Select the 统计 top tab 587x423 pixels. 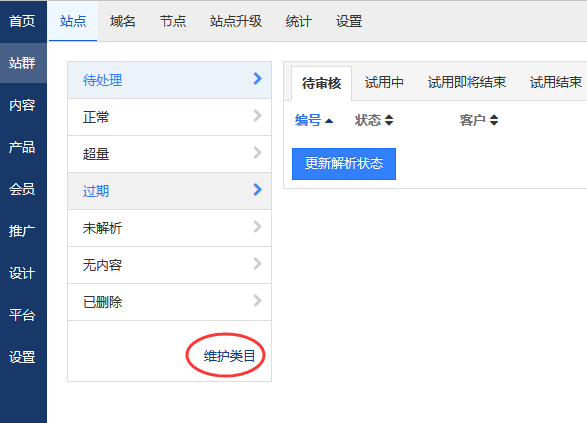pyautogui.click(x=298, y=21)
